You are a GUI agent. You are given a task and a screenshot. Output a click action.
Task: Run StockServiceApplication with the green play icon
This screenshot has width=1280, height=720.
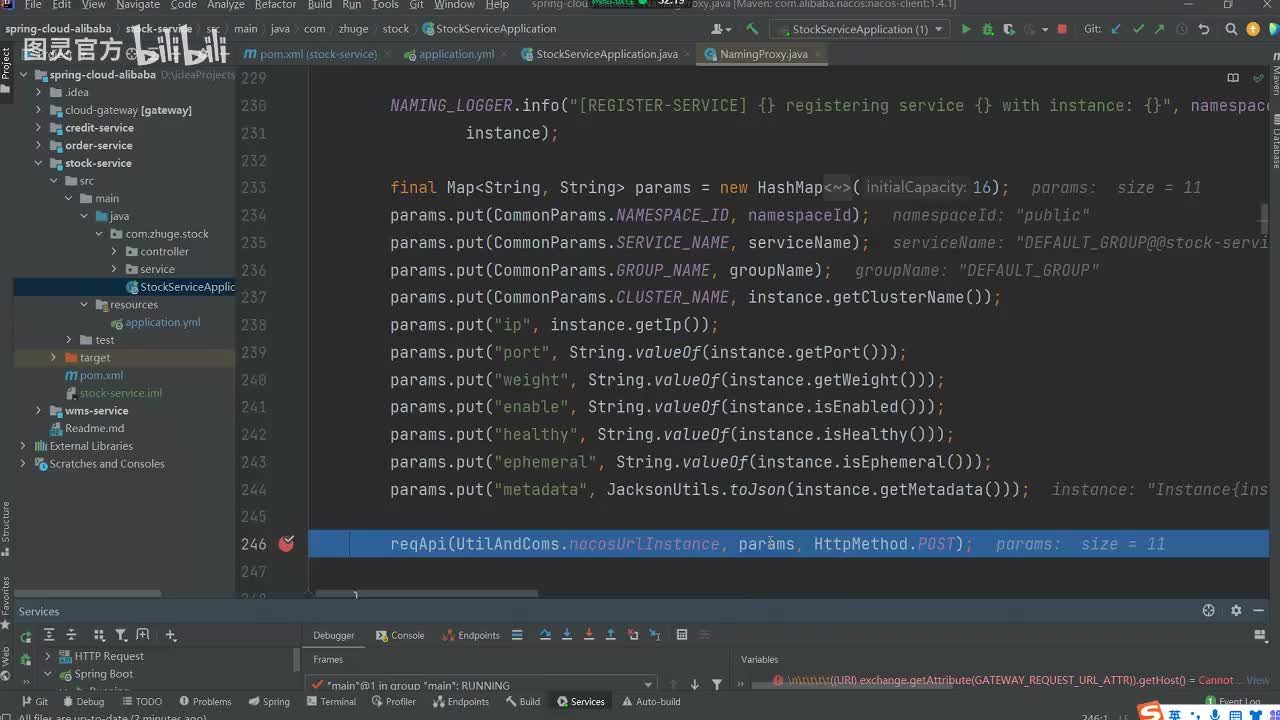(x=966, y=29)
